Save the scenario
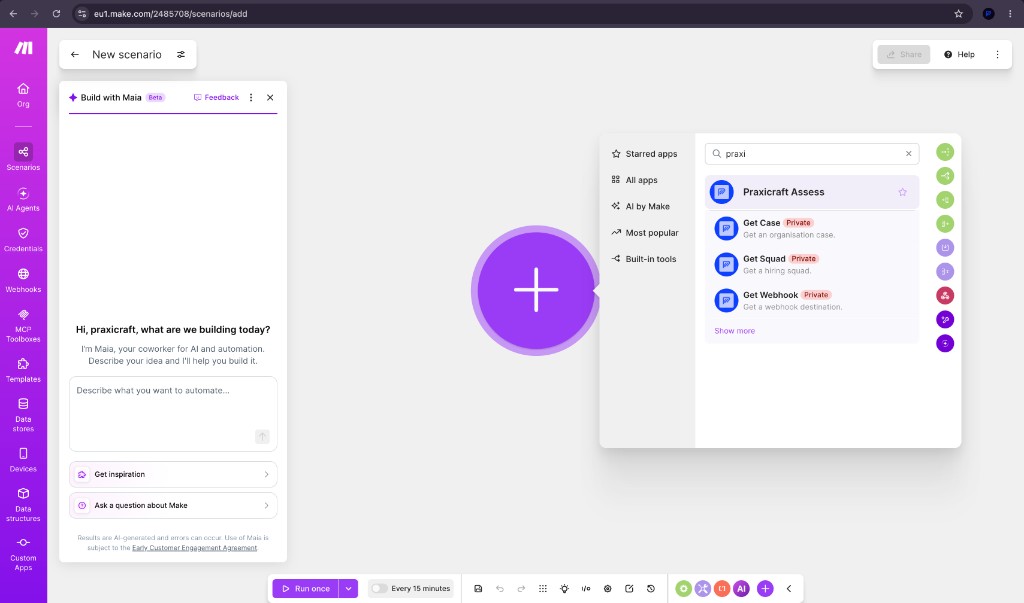Viewport: 1024px width, 603px height. [x=478, y=589]
